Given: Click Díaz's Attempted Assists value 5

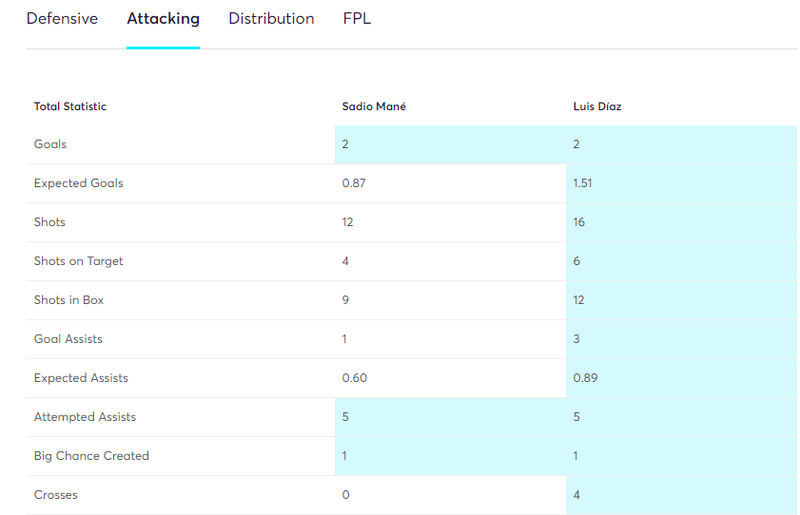Looking at the screenshot, I should click(577, 416).
